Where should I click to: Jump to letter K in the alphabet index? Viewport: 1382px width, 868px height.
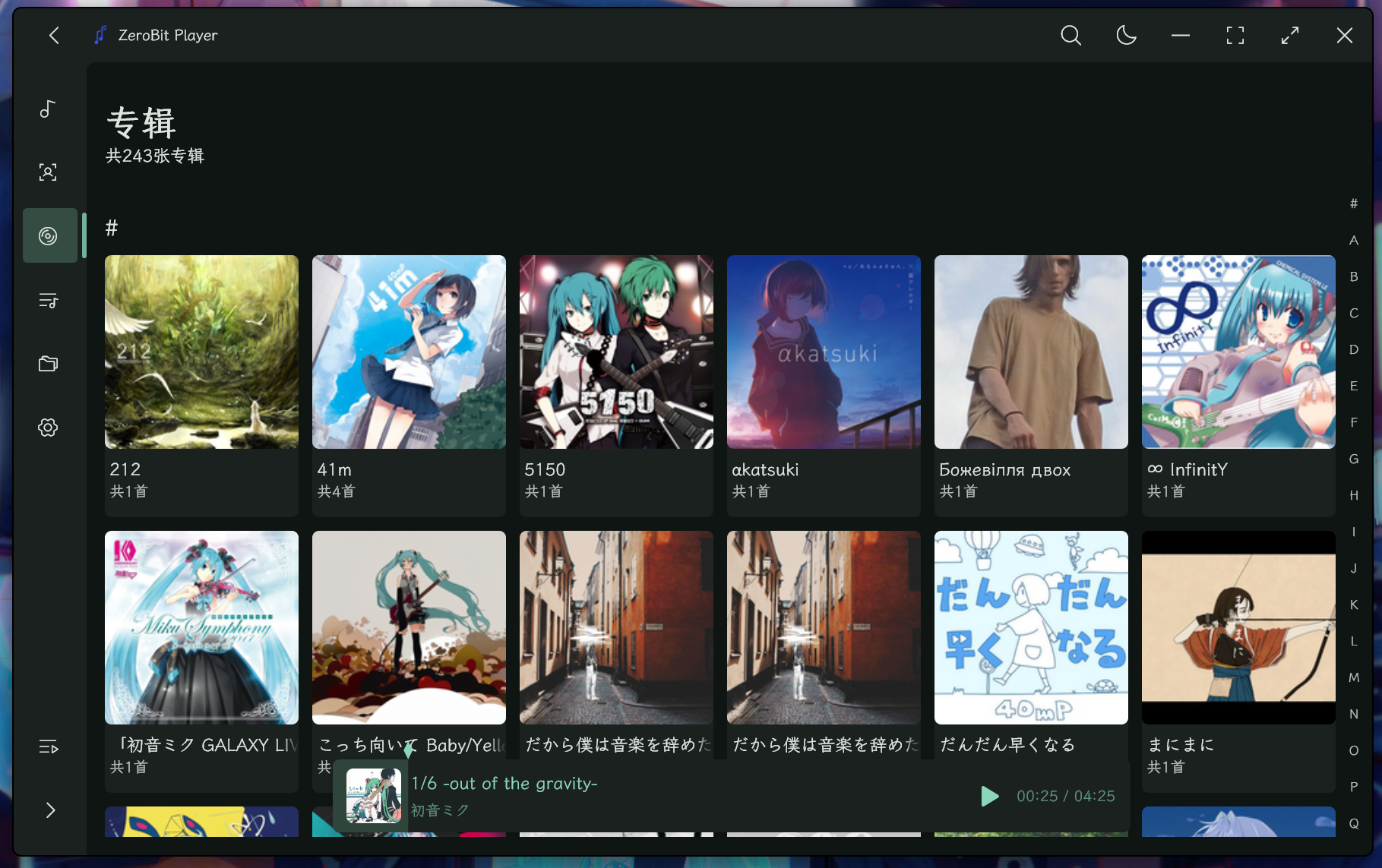(x=1354, y=604)
